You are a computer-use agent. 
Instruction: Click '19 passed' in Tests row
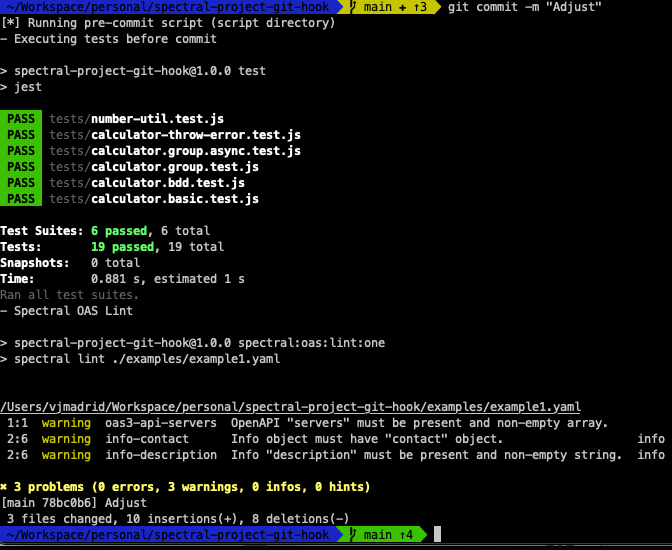point(123,247)
